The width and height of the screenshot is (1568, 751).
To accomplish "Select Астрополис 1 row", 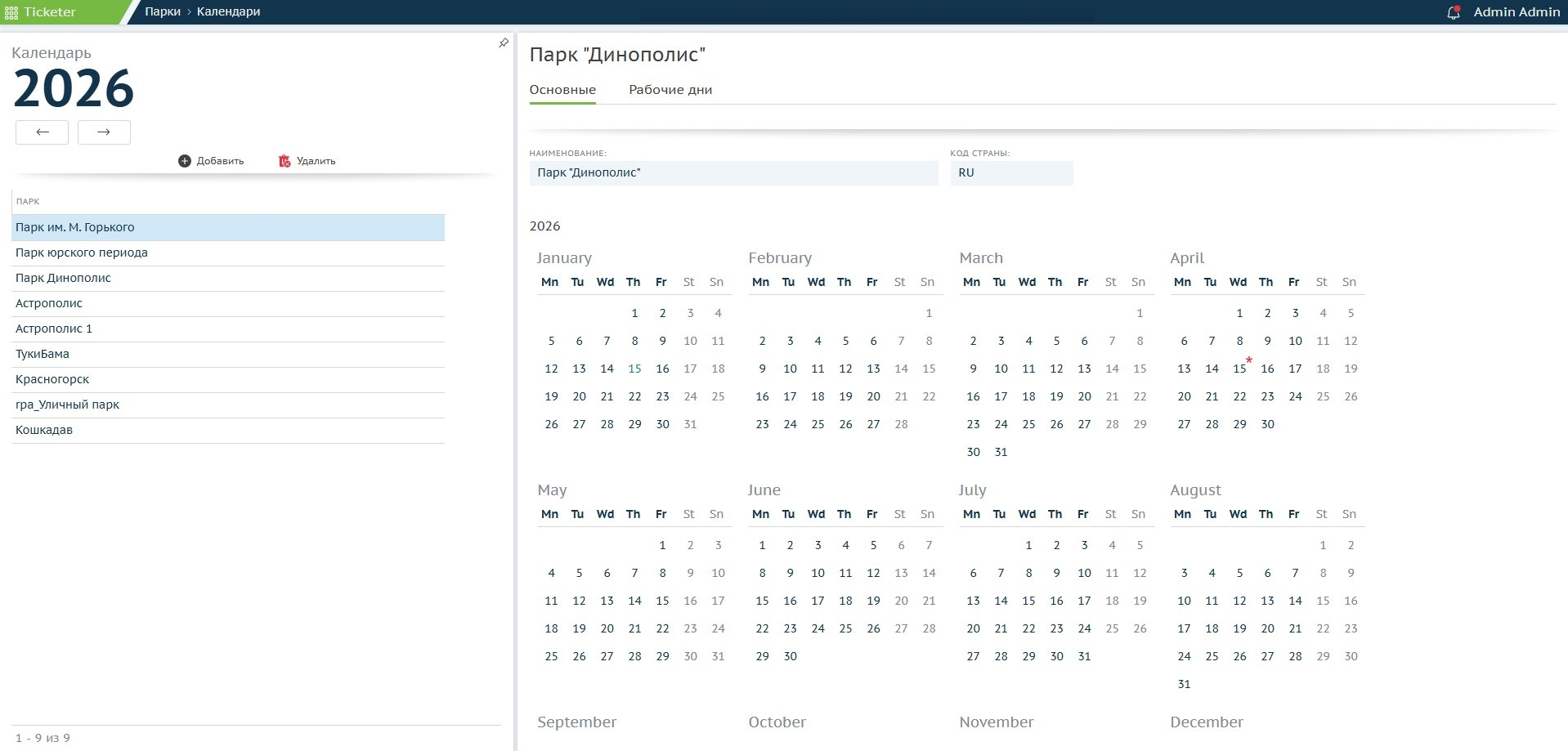I will pos(228,329).
